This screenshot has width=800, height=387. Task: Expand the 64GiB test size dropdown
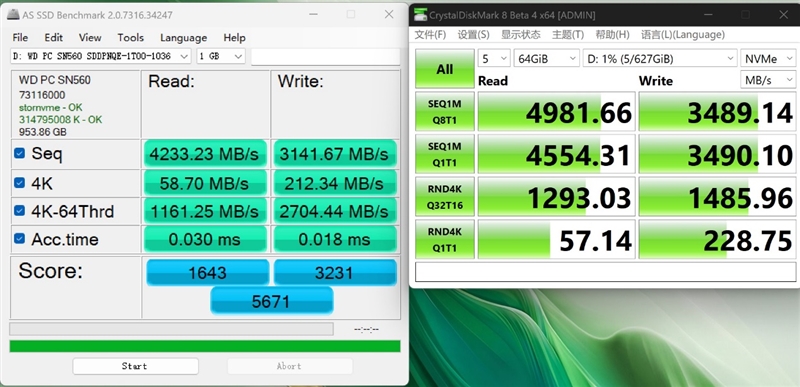pyautogui.click(x=546, y=59)
